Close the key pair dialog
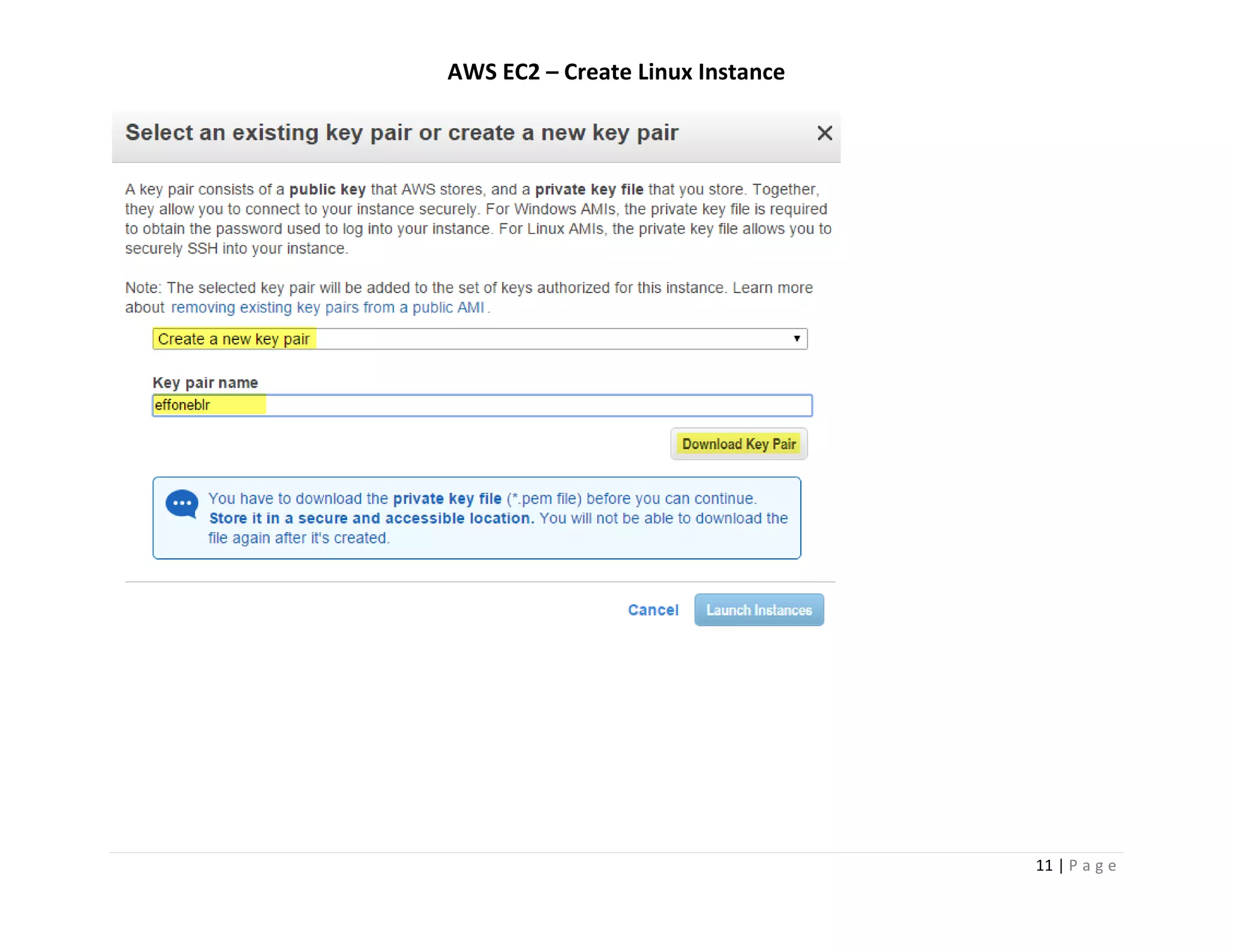The height and width of the screenshot is (952, 1233). pos(824,133)
